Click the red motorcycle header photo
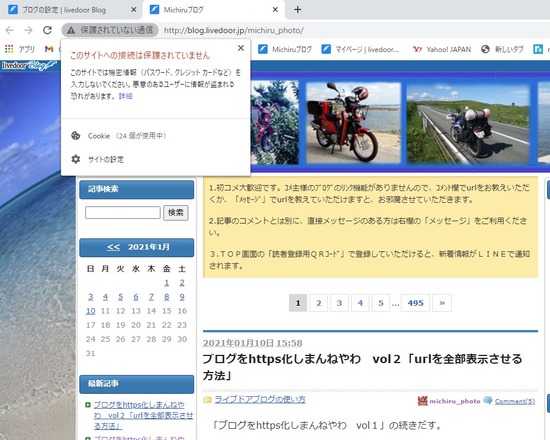This screenshot has width=550, height=440. click(x=353, y=123)
